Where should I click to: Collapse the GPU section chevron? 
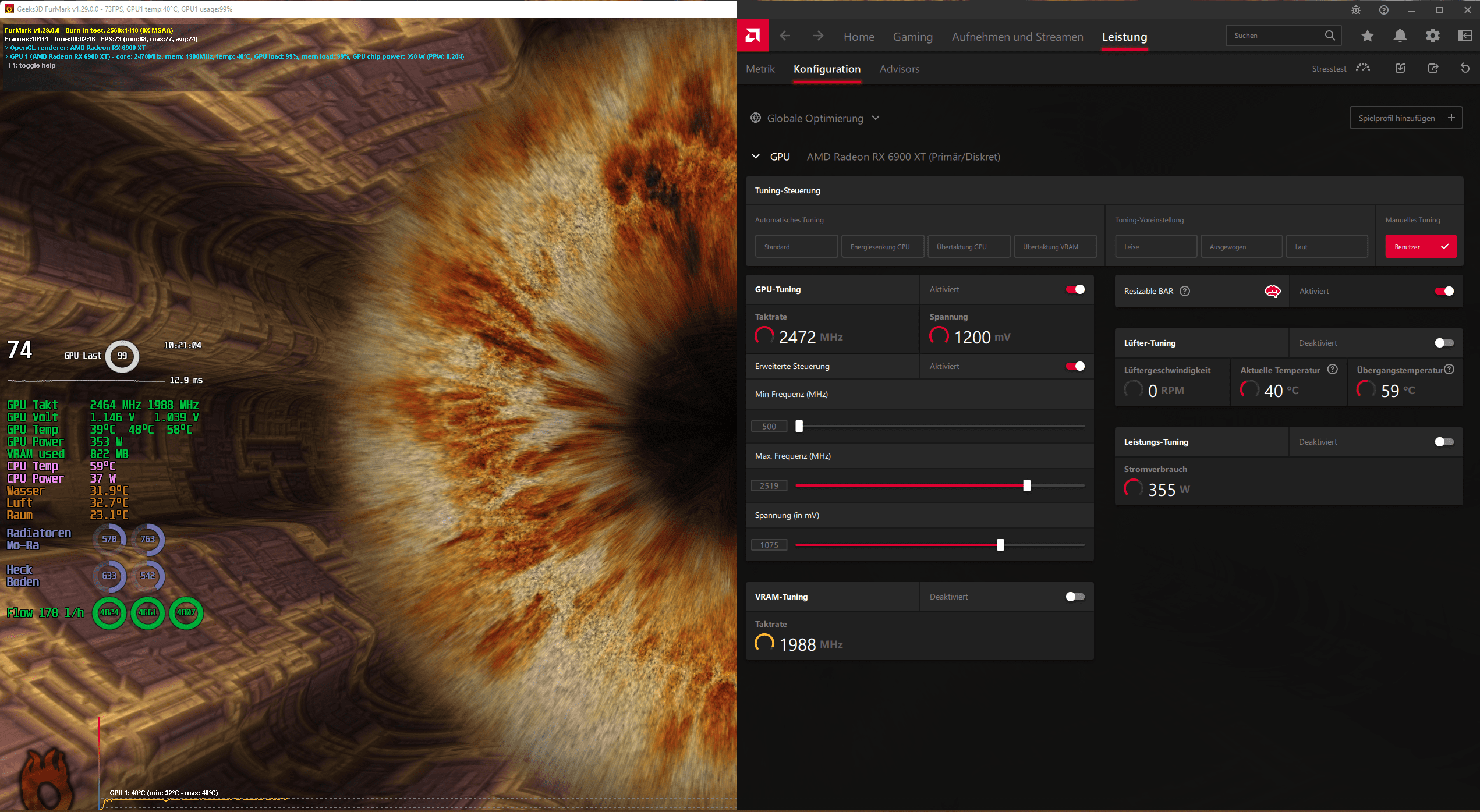pyautogui.click(x=756, y=157)
